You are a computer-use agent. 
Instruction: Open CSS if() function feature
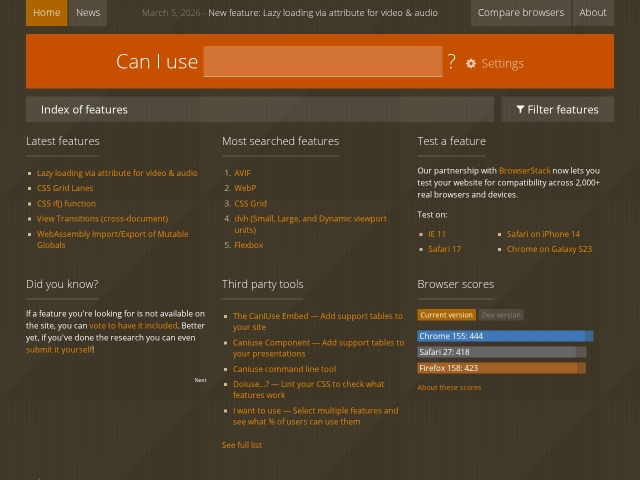(66, 203)
